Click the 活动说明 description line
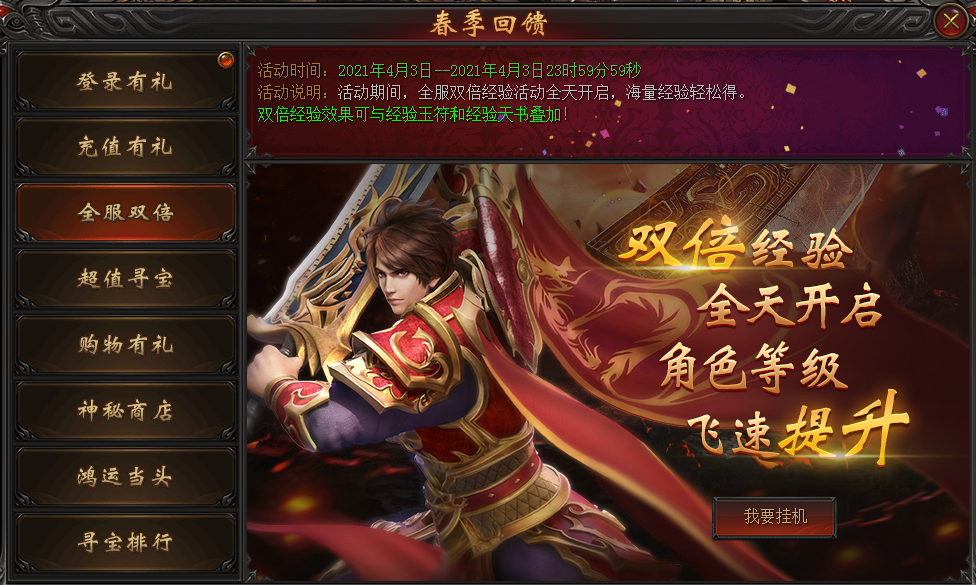Viewport: 976px width, 585px height. (x=502, y=93)
